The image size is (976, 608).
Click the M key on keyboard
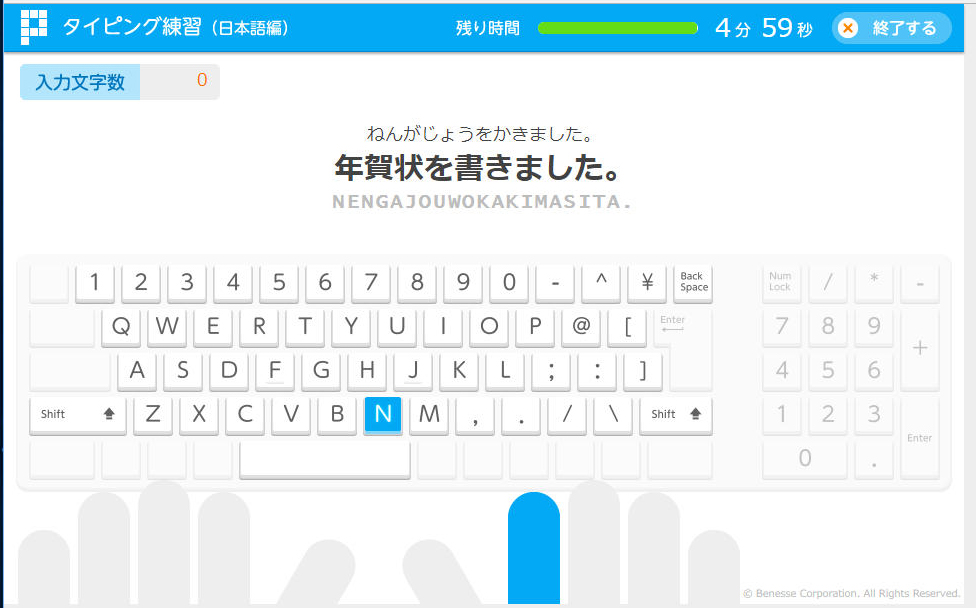(x=429, y=414)
